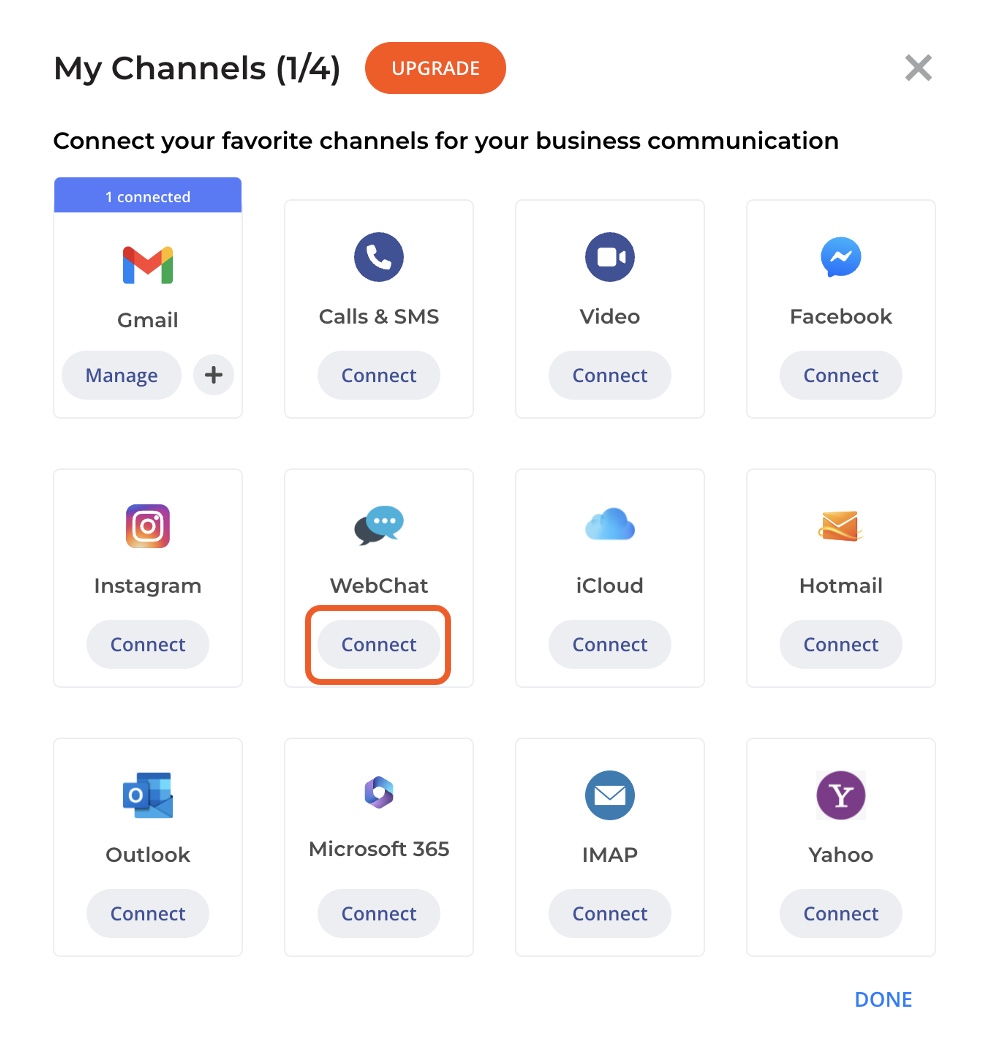
Task: Connect the Microsoft 365 channel
Action: (x=379, y=913)
